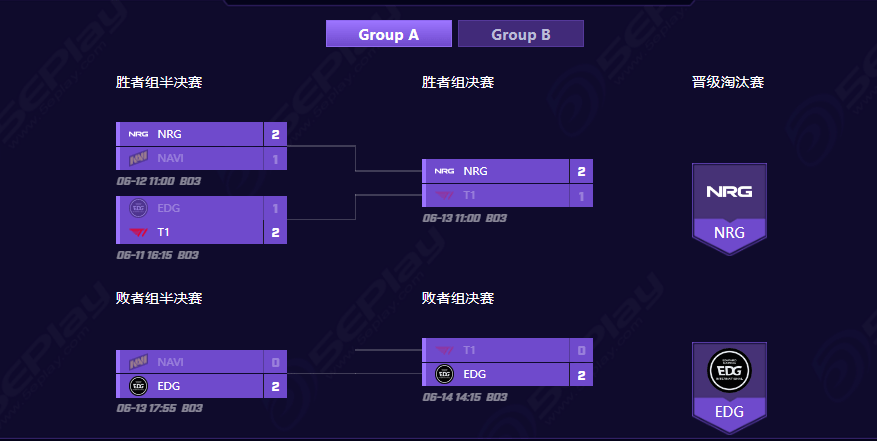Open EDG team name in lower semifinal
The width and height of the screenshot is (877, 441).
click(169, 386)
